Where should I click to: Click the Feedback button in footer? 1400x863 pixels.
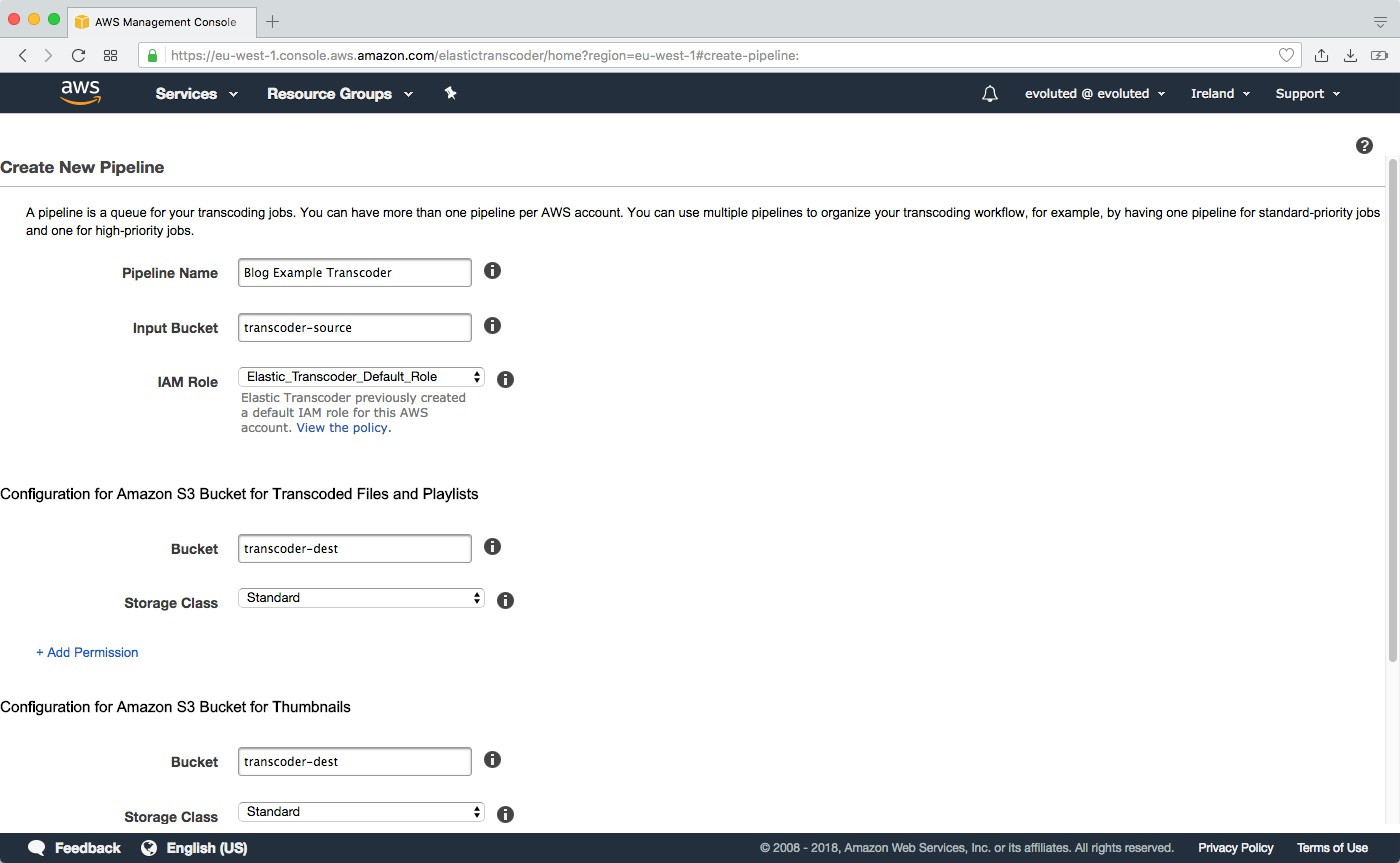coord(75,848)
